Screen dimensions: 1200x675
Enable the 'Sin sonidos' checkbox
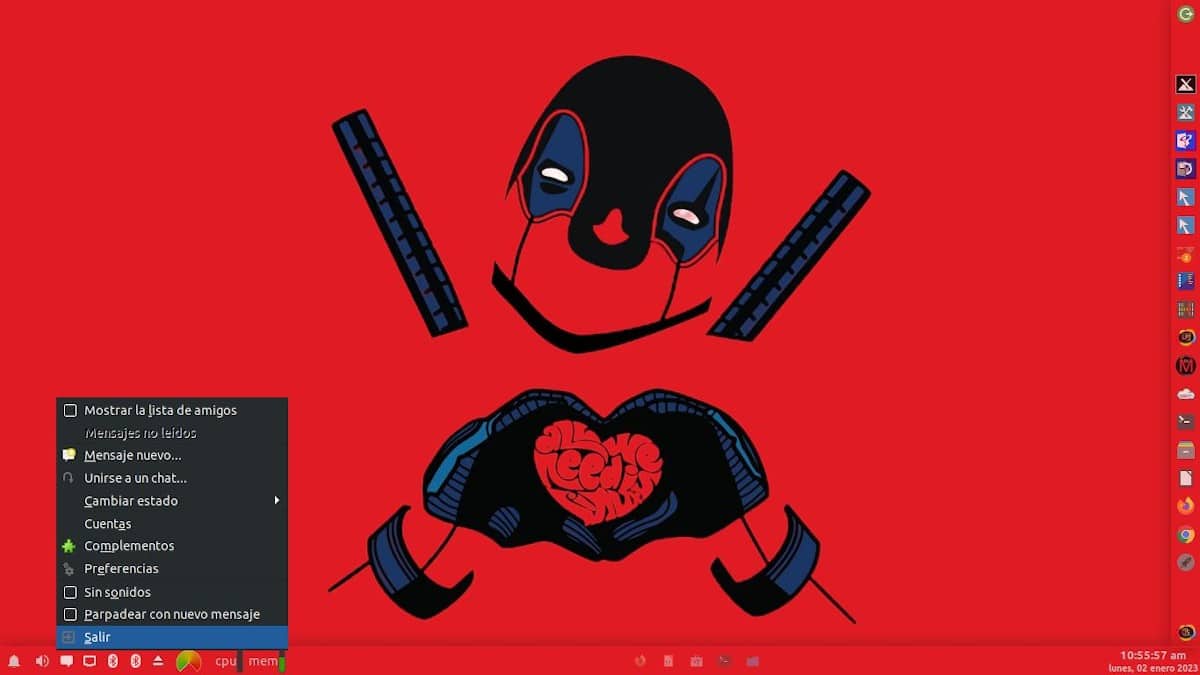(70, 592)
